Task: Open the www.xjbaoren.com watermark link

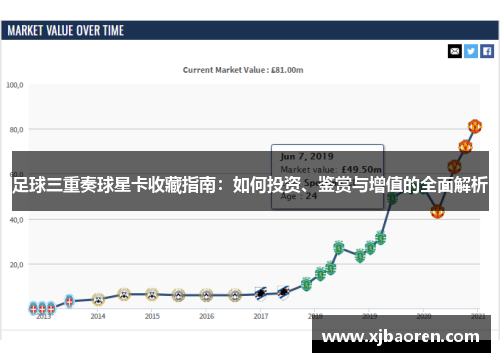Action: (x=401, y=337)
